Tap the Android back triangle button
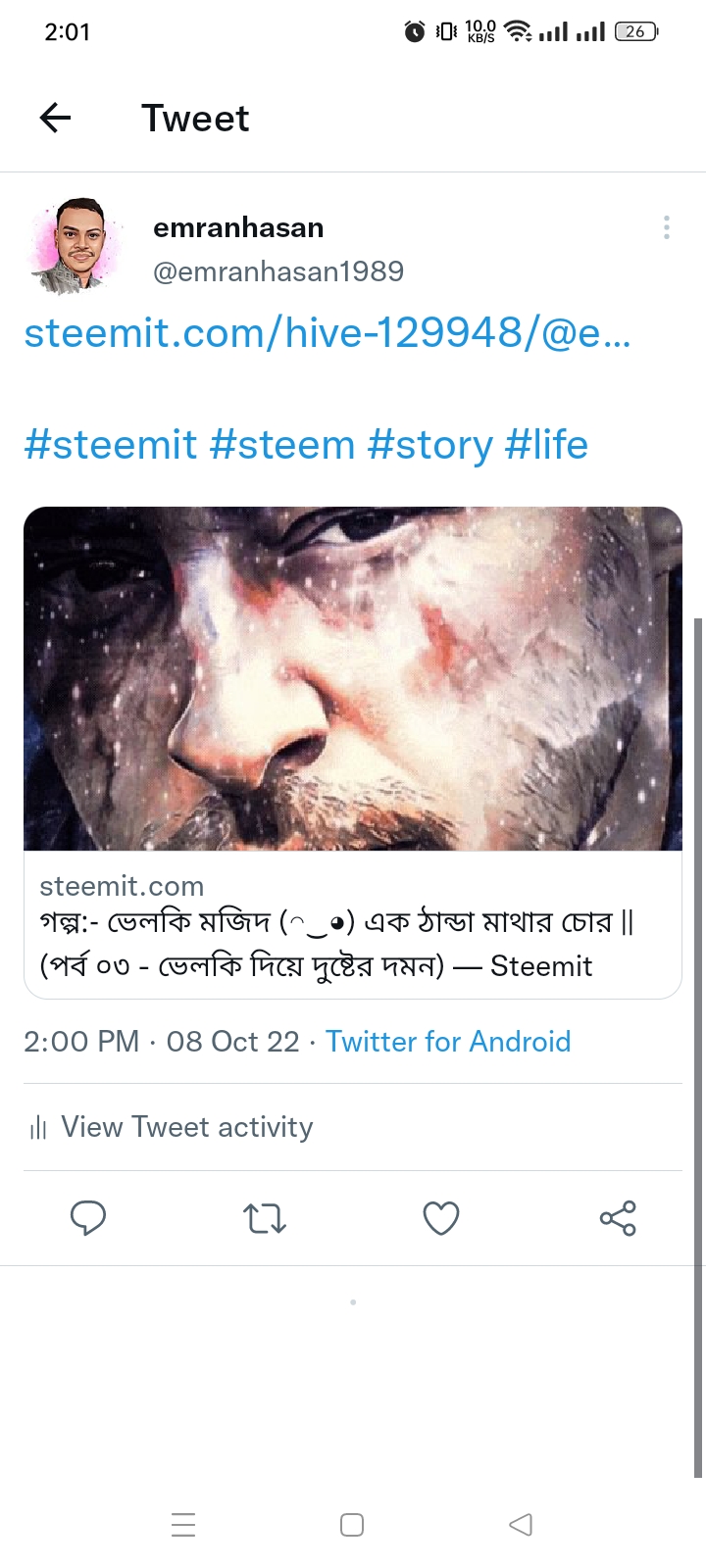This screenshot has width=706, height=1568. coord(521,1525)
